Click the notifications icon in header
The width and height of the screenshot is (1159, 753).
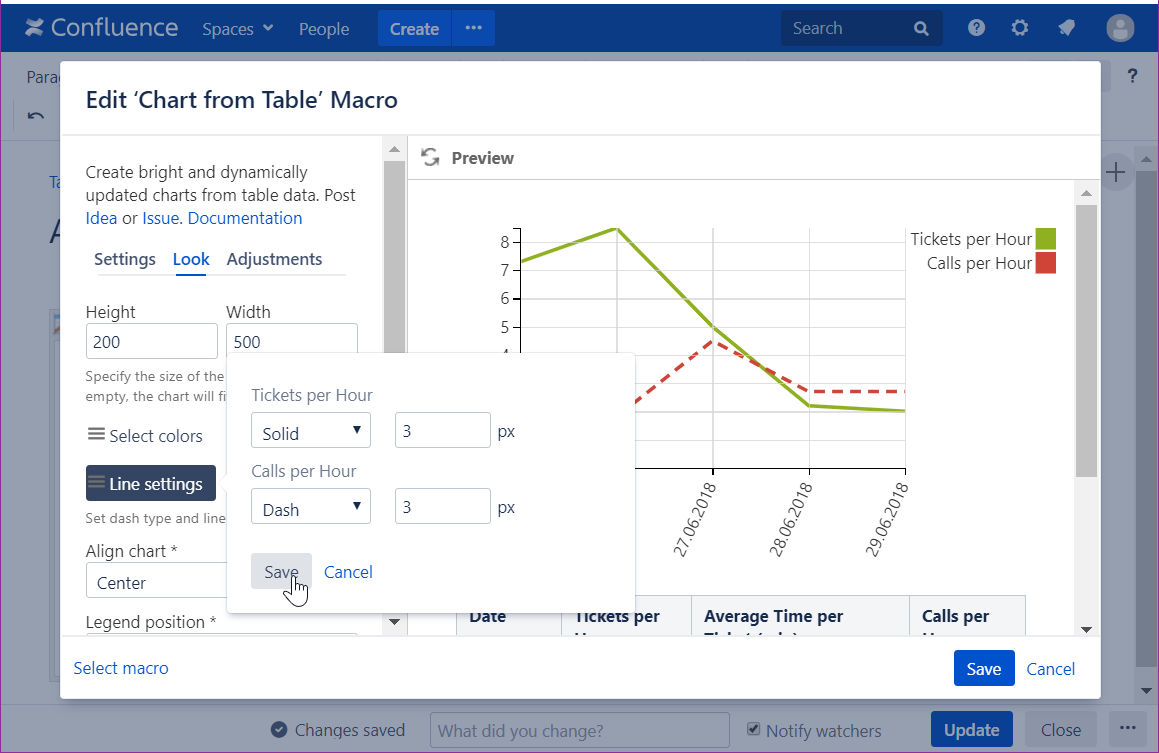1066,28
